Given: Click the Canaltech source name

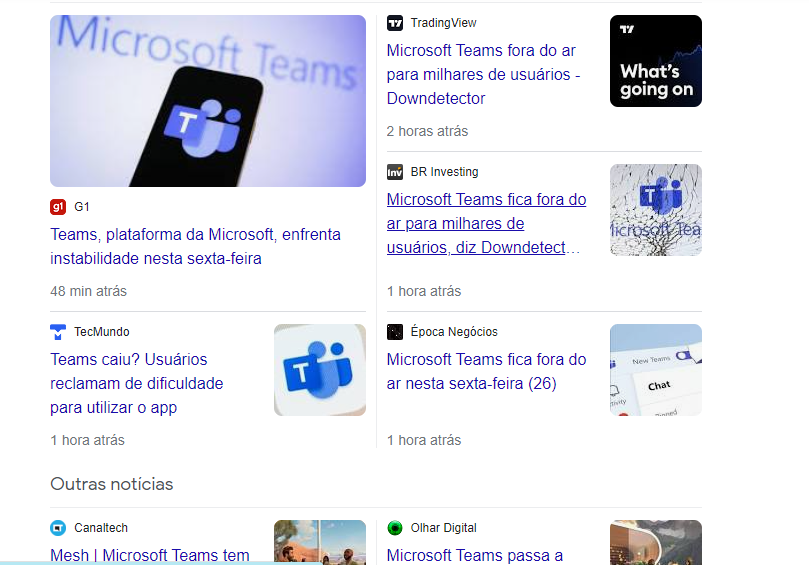Looking at the screenshot, I should tap(101, 528).
